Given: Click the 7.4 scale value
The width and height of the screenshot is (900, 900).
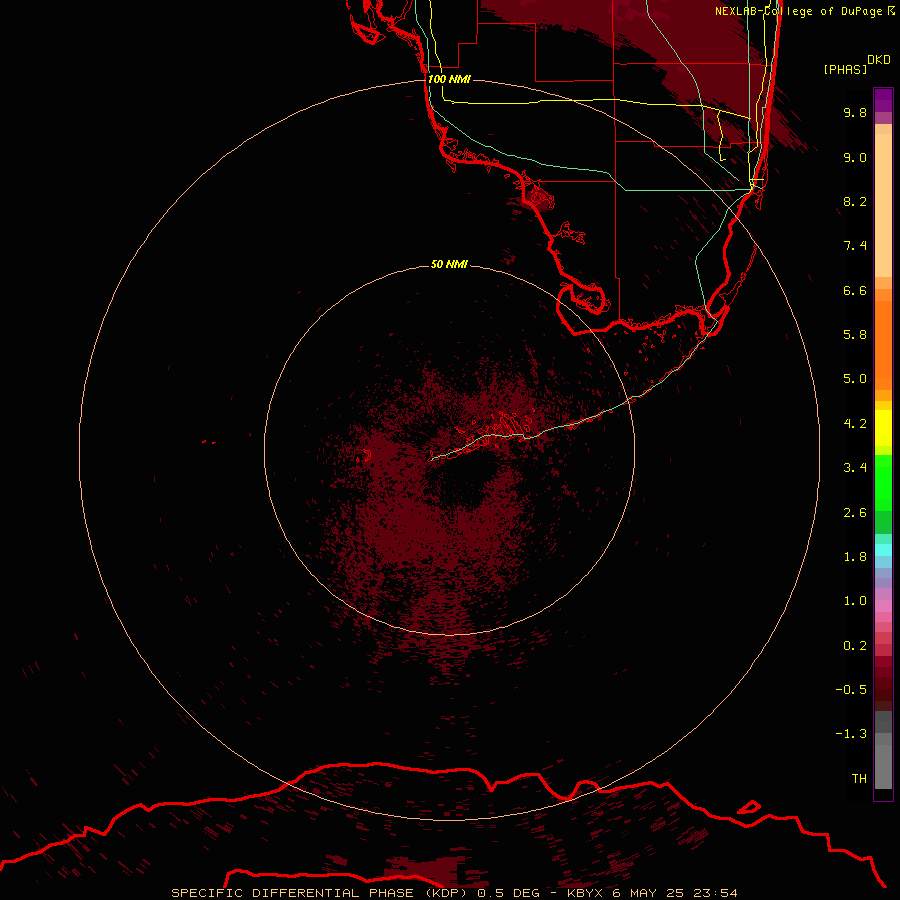Looking at the screenshot, I should [855, 246].
